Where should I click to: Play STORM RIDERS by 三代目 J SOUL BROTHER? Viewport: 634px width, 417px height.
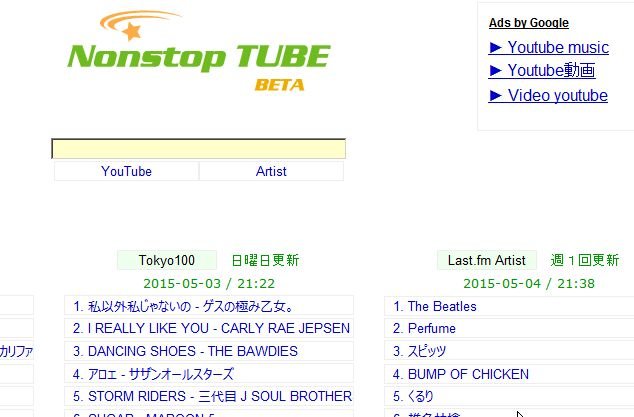209,396
